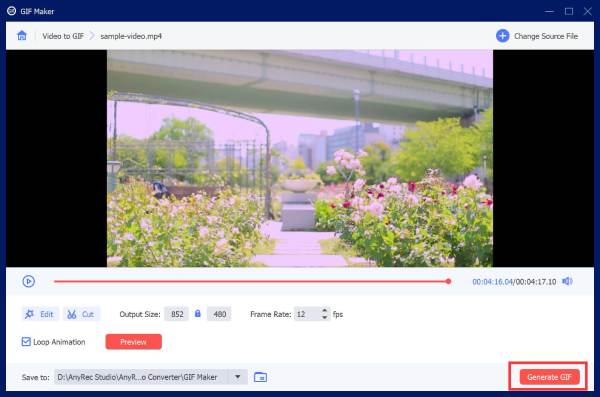Click the GIF Maker app logo icon

[x=11, y=11]
